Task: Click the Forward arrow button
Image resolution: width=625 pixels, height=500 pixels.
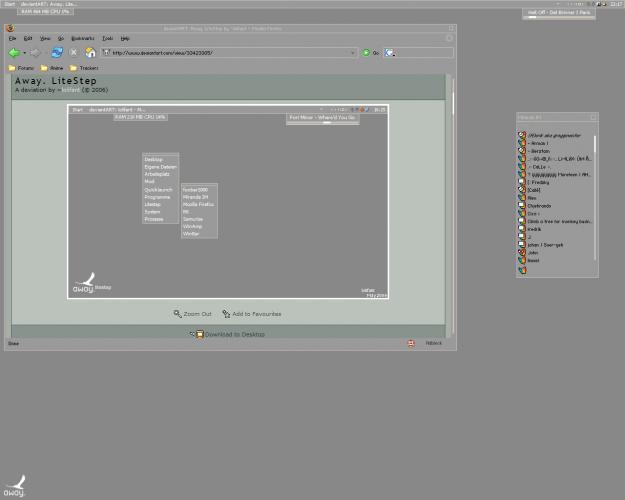Action: pyautogui.click(x=36, y=52)
